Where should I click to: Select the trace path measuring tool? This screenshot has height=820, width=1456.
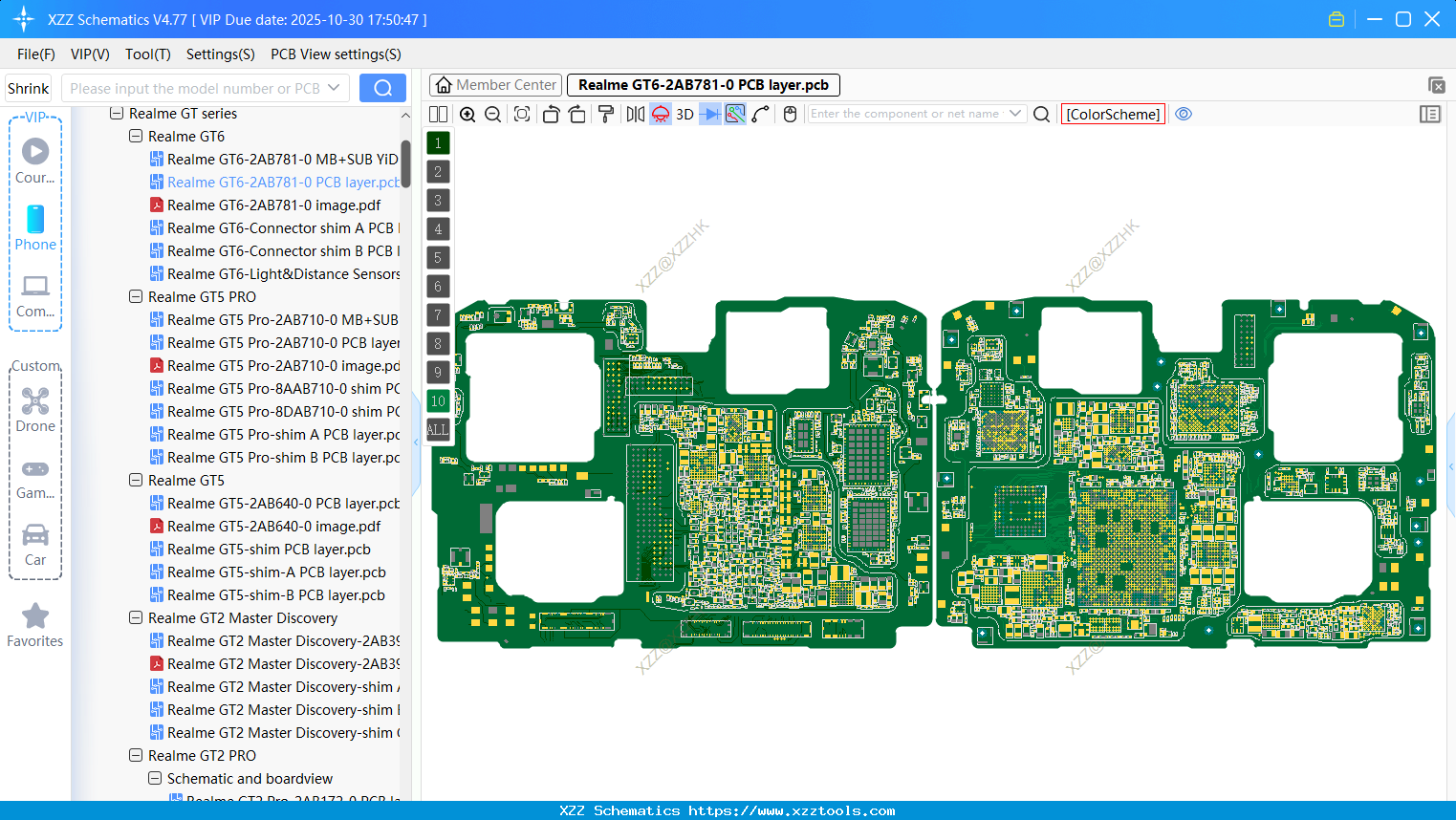point(761,115)
